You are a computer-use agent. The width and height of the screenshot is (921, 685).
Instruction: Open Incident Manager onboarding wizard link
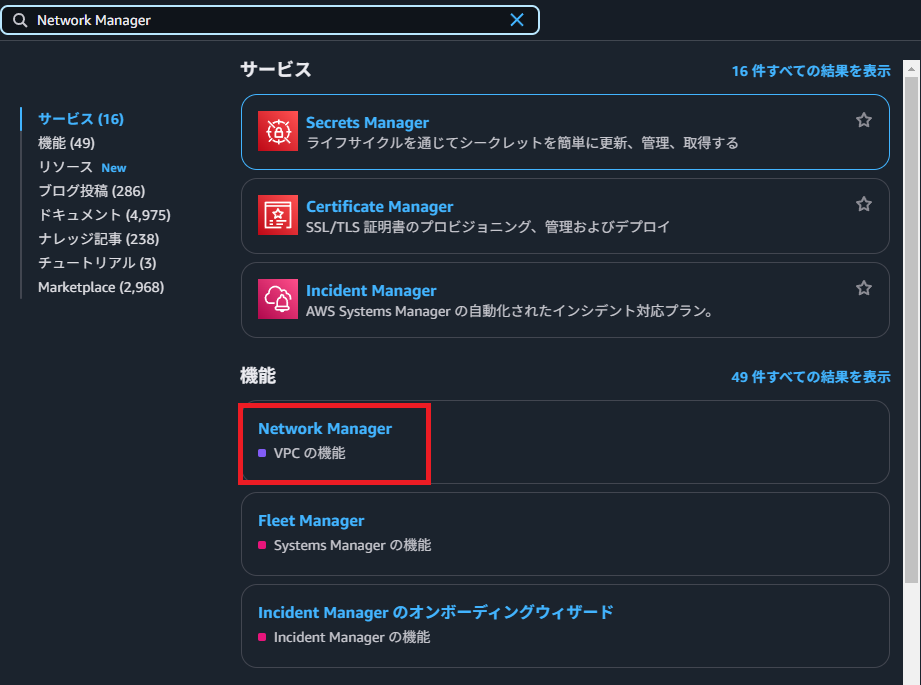(436, 612)
